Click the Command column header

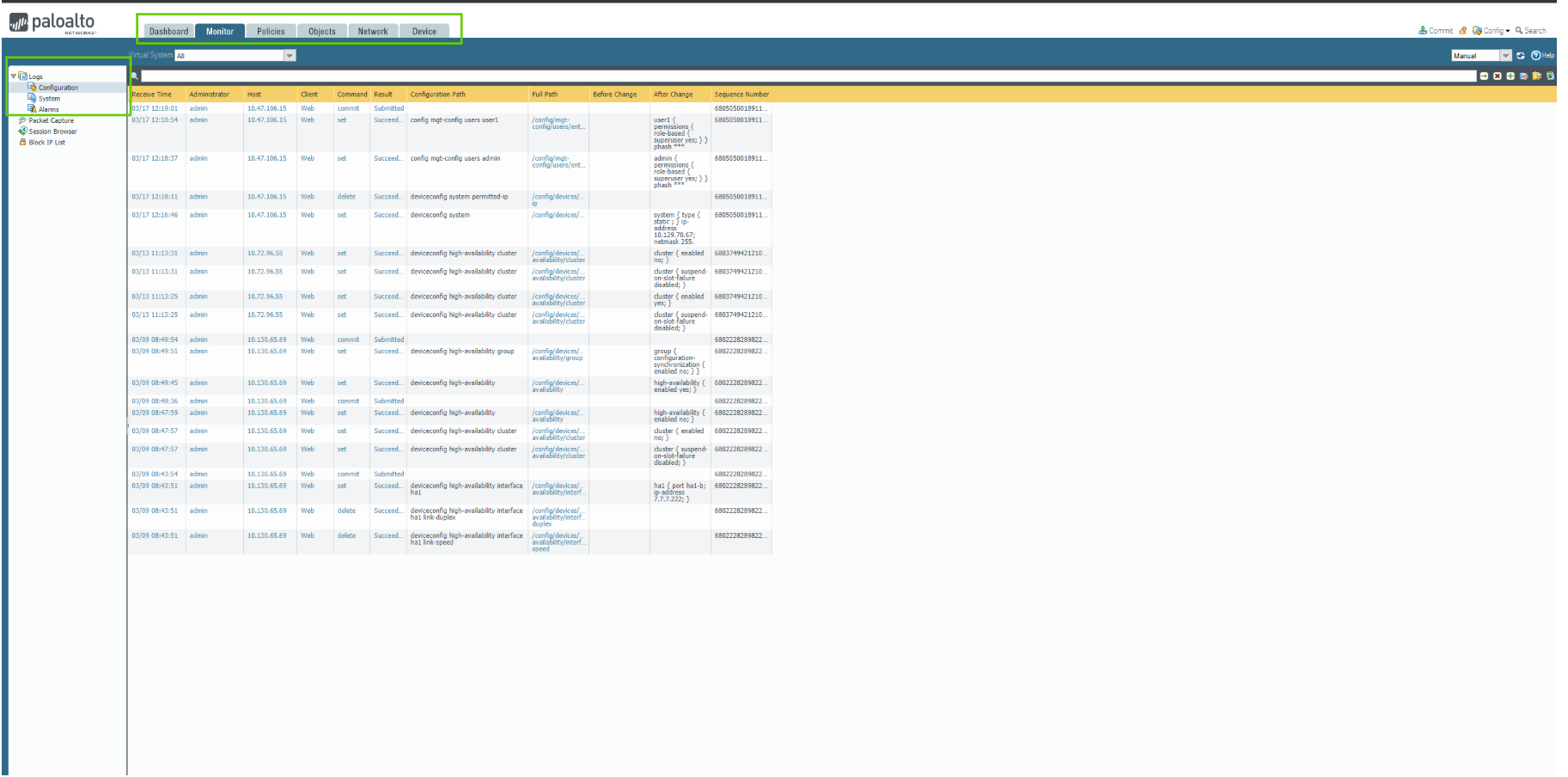click(352, 95)
